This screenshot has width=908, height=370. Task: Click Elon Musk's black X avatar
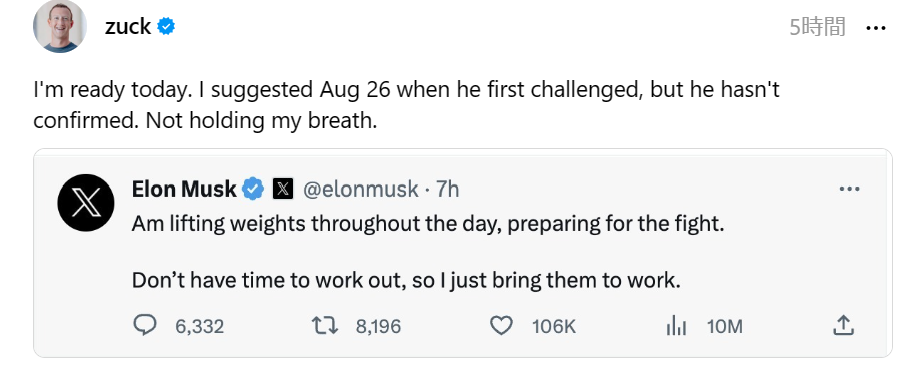[86, 203]
